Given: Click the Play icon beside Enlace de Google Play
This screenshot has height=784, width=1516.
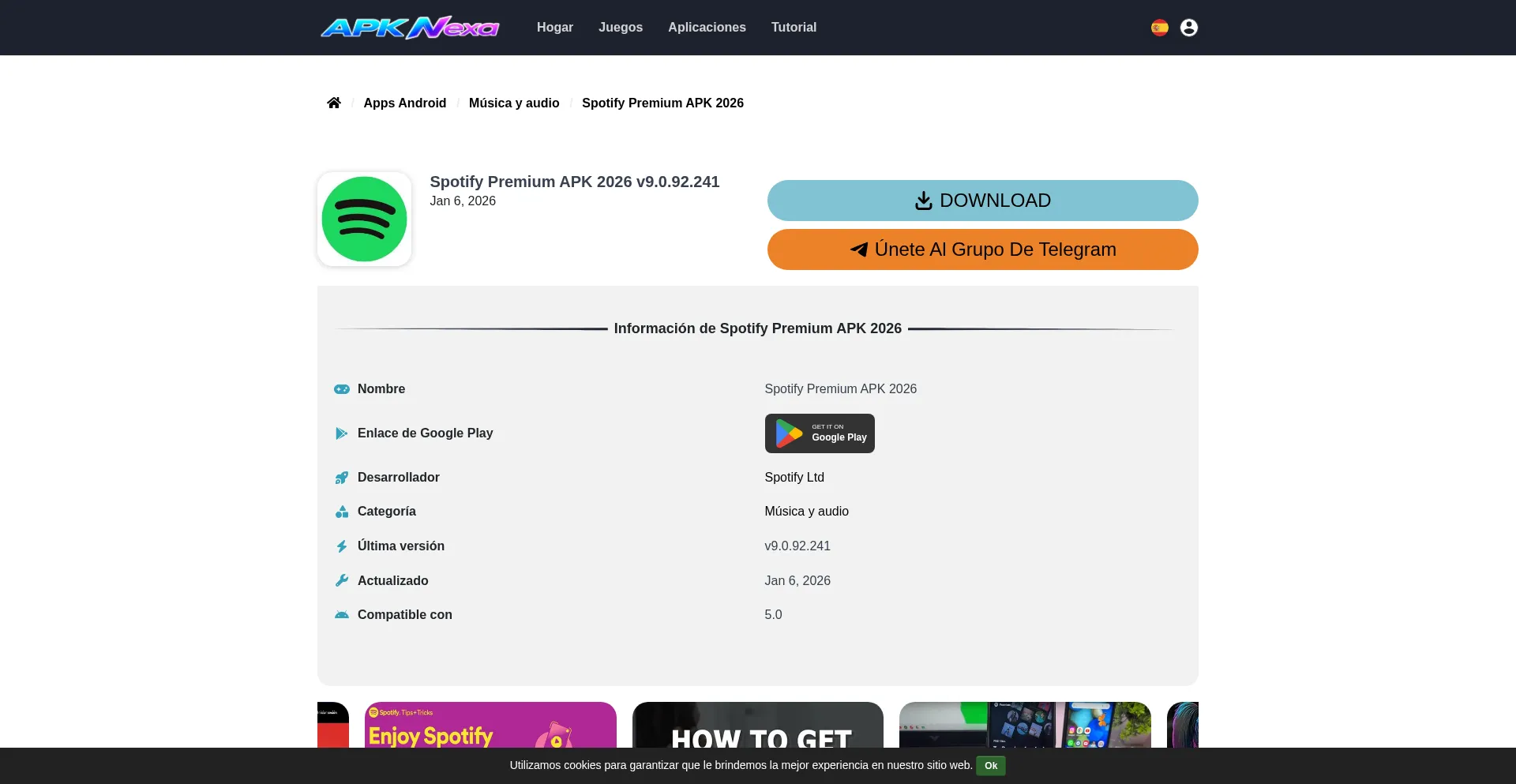Looking at the screenshot, I should click(x=341, y=433).
